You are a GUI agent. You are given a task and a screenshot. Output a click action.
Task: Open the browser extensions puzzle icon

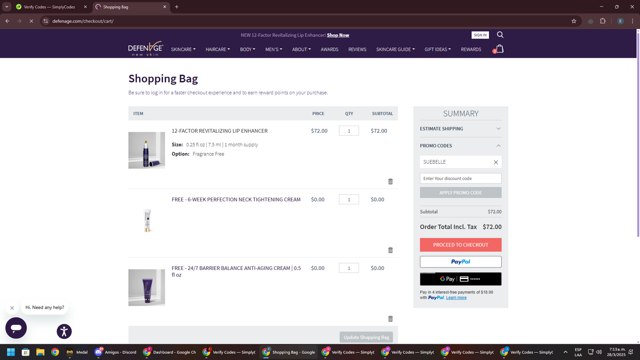pos(603,21)
